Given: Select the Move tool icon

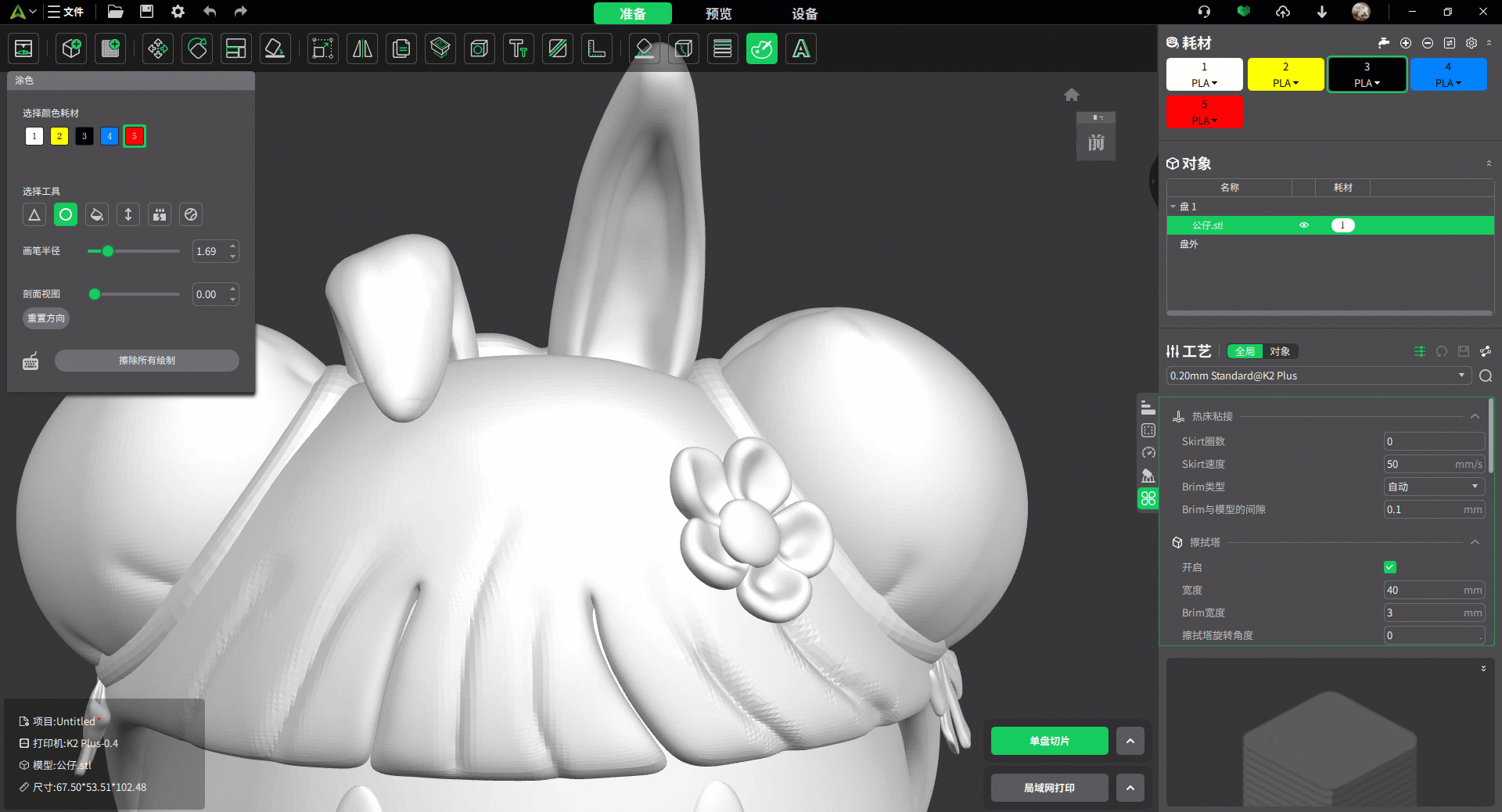Looking at the screenshot, I should (158, 49).
